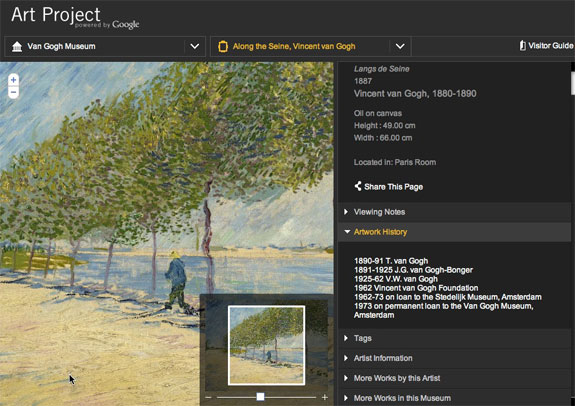Open the Along the Seine artwork dropdown arrow

click(x=400, y=47)
